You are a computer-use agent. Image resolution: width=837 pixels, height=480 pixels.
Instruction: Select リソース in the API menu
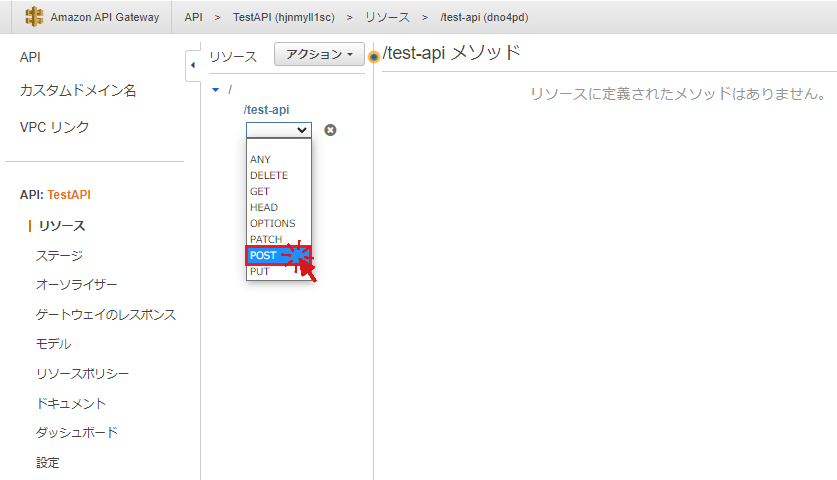click(62, 226)
